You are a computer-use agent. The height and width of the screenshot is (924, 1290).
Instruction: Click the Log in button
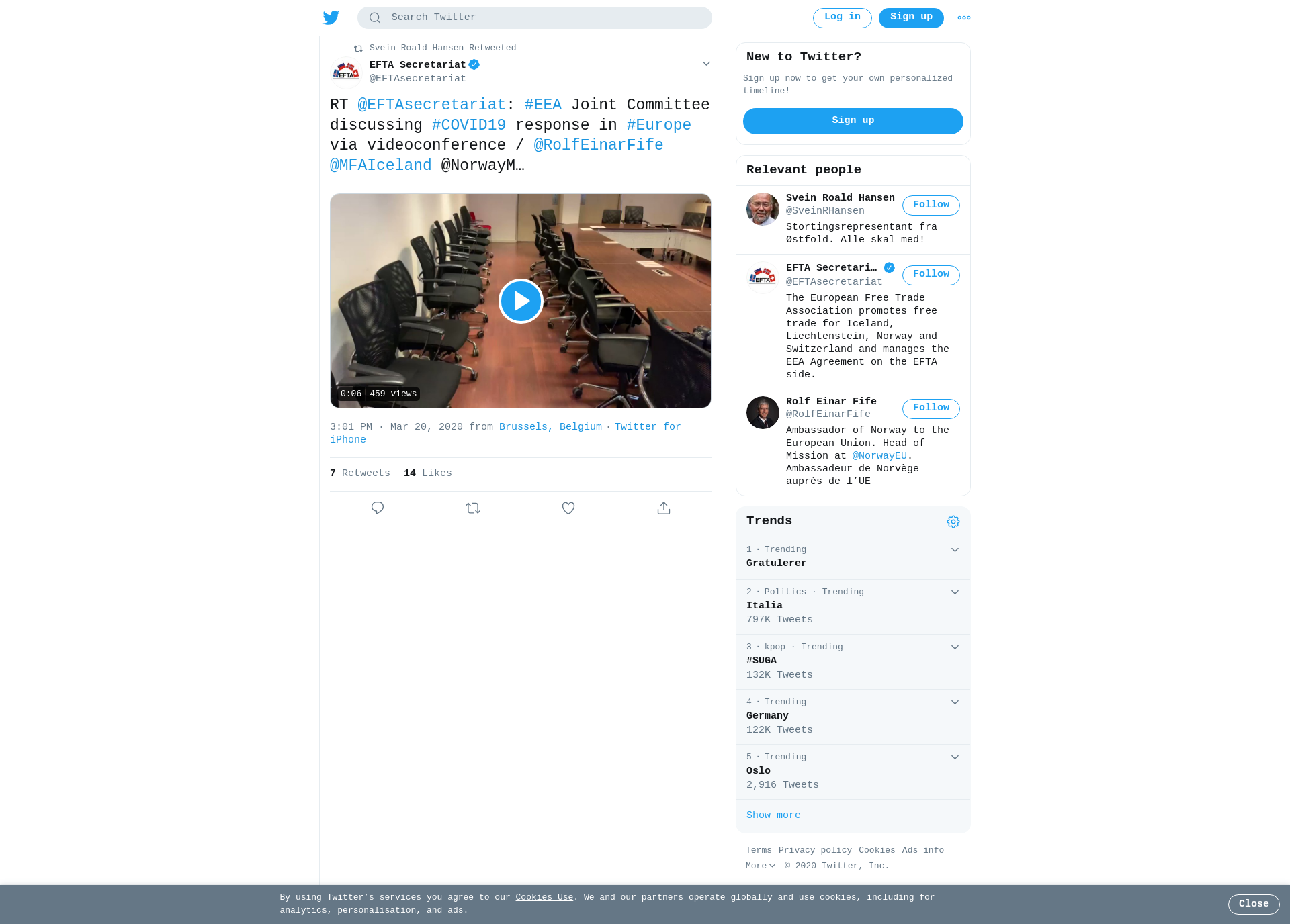click(x=843, y=18)
